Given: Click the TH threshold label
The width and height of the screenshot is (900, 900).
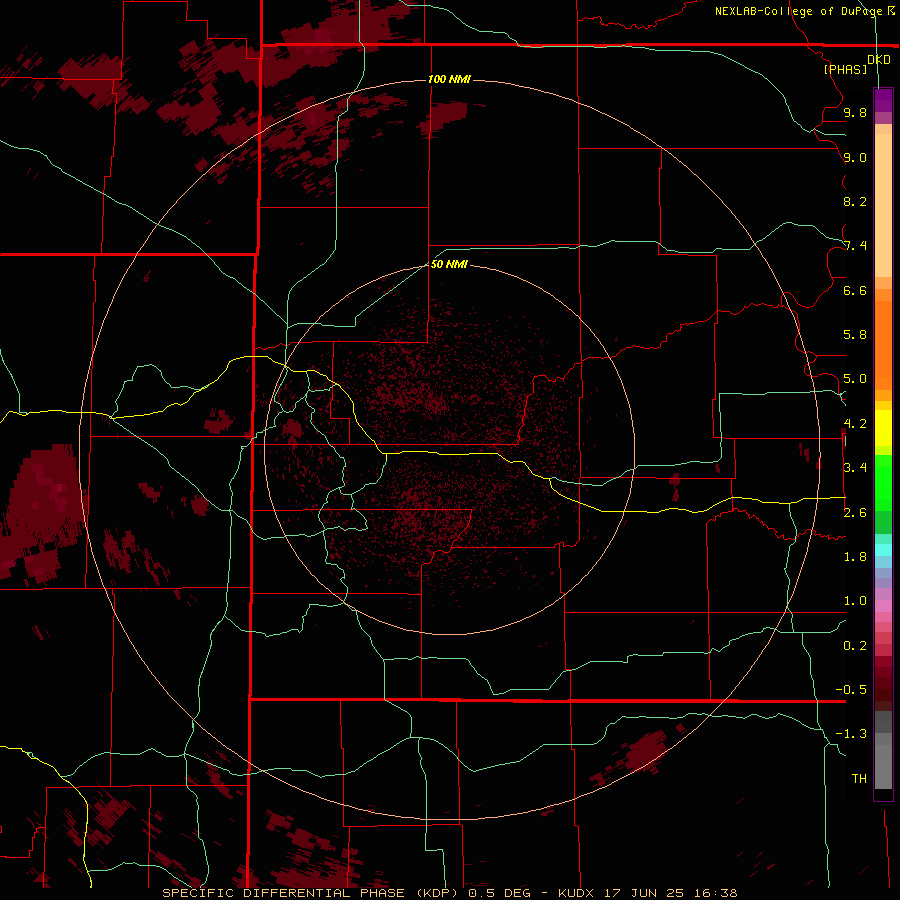Looking at the screenshot, I should point(859,779).
